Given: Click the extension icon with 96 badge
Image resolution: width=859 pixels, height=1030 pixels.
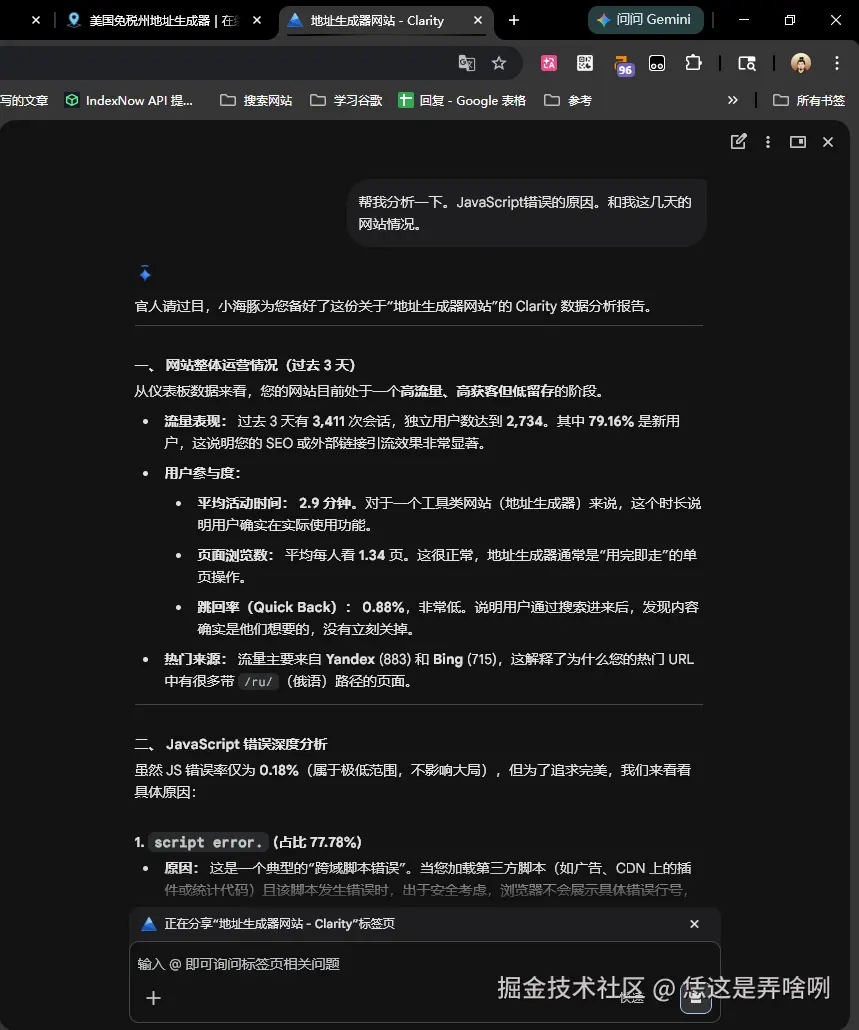Looking at the screenshot, I should [622, 64].
